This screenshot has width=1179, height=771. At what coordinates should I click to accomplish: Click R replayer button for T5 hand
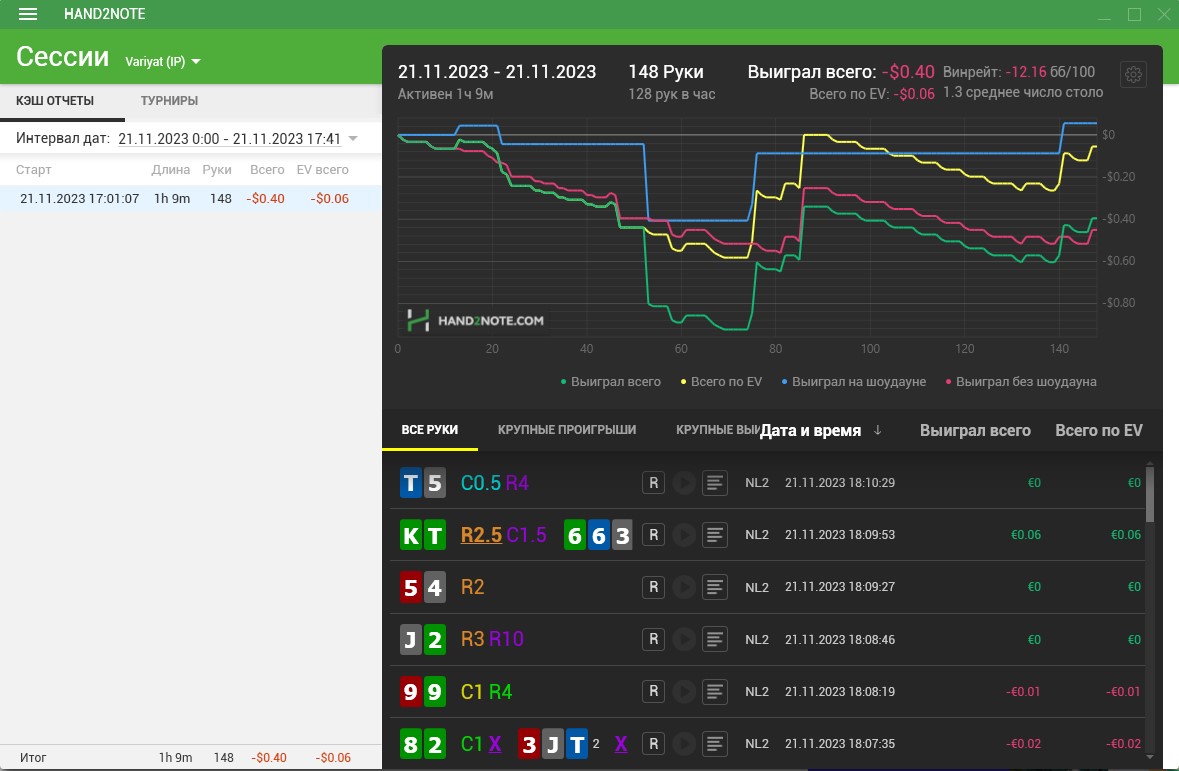tap(653, 483)
